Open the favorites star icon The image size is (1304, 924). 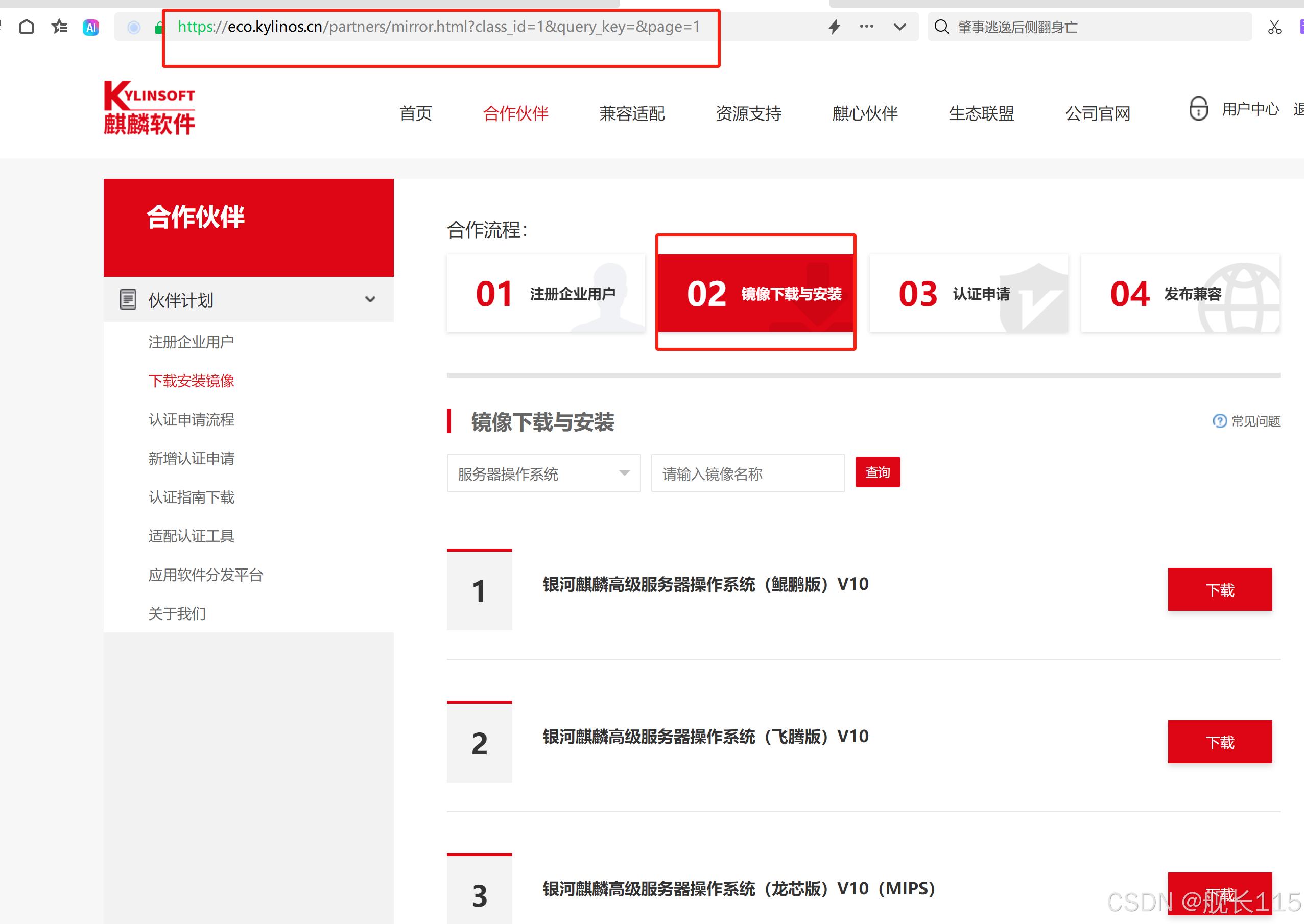click(59, 27)
